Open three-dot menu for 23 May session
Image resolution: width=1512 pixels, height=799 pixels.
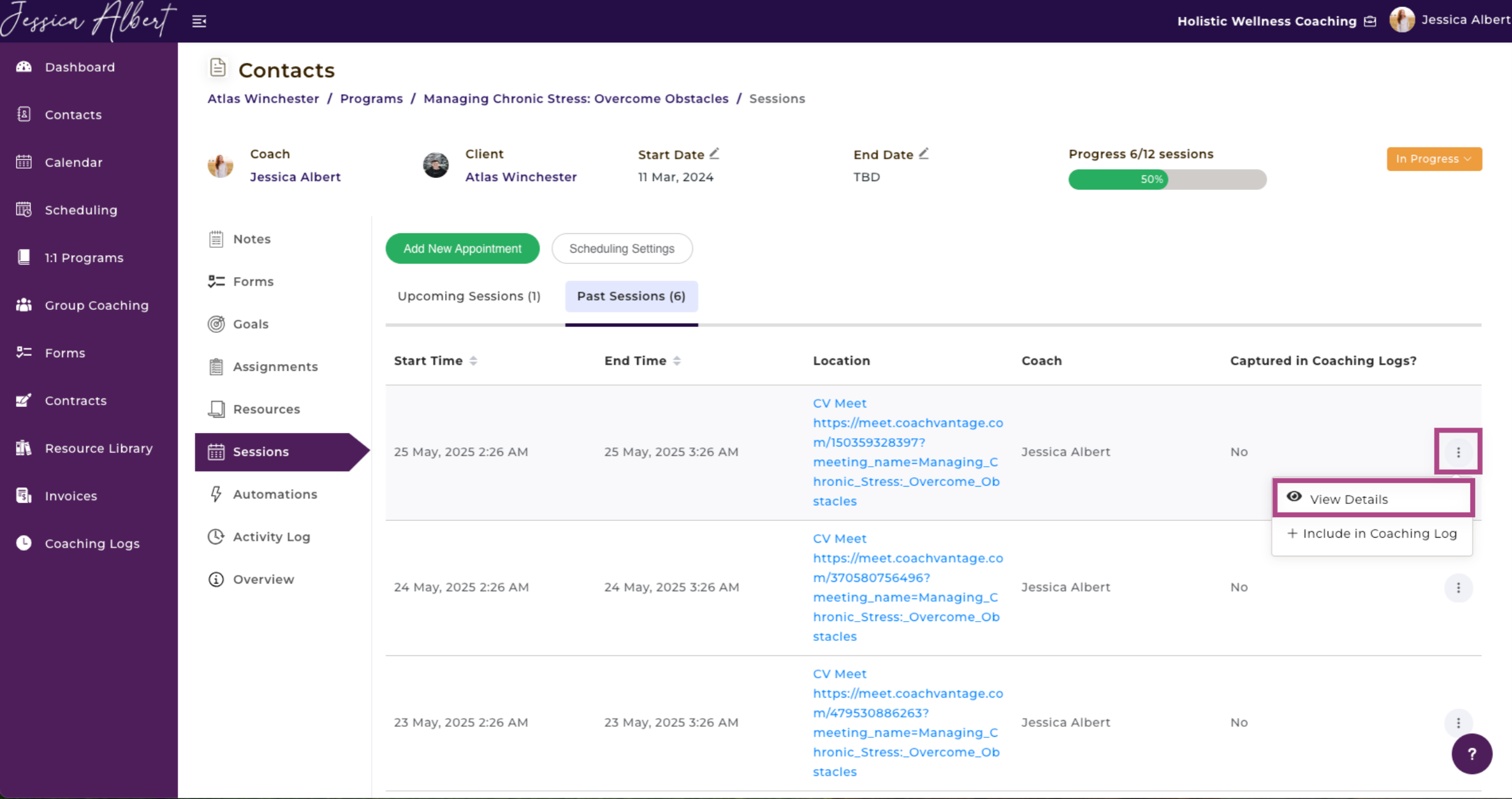click(x=1458, y=722)
